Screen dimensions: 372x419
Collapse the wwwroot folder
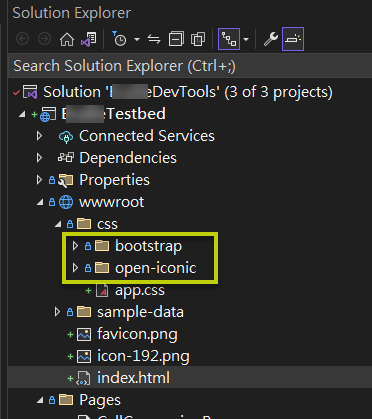click(x=40, y=202)
